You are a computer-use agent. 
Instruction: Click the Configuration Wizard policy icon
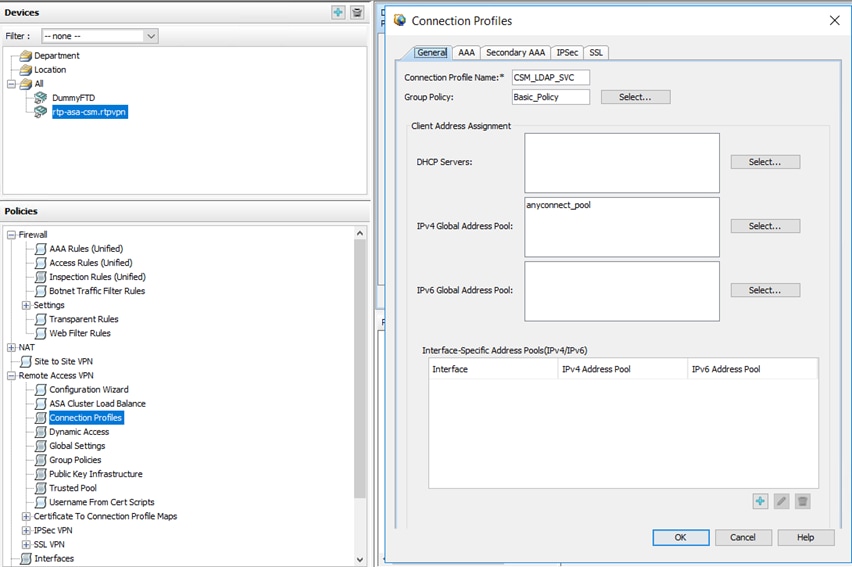(41, 390)
